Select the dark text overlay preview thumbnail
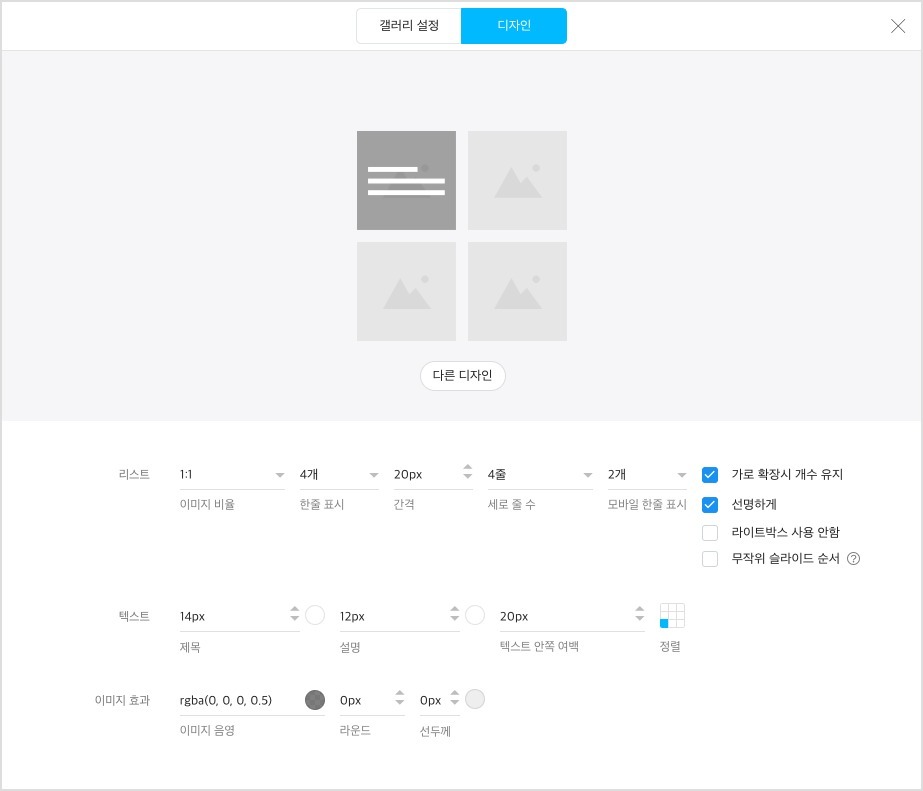923x791 pixels. tap(406, 180)
